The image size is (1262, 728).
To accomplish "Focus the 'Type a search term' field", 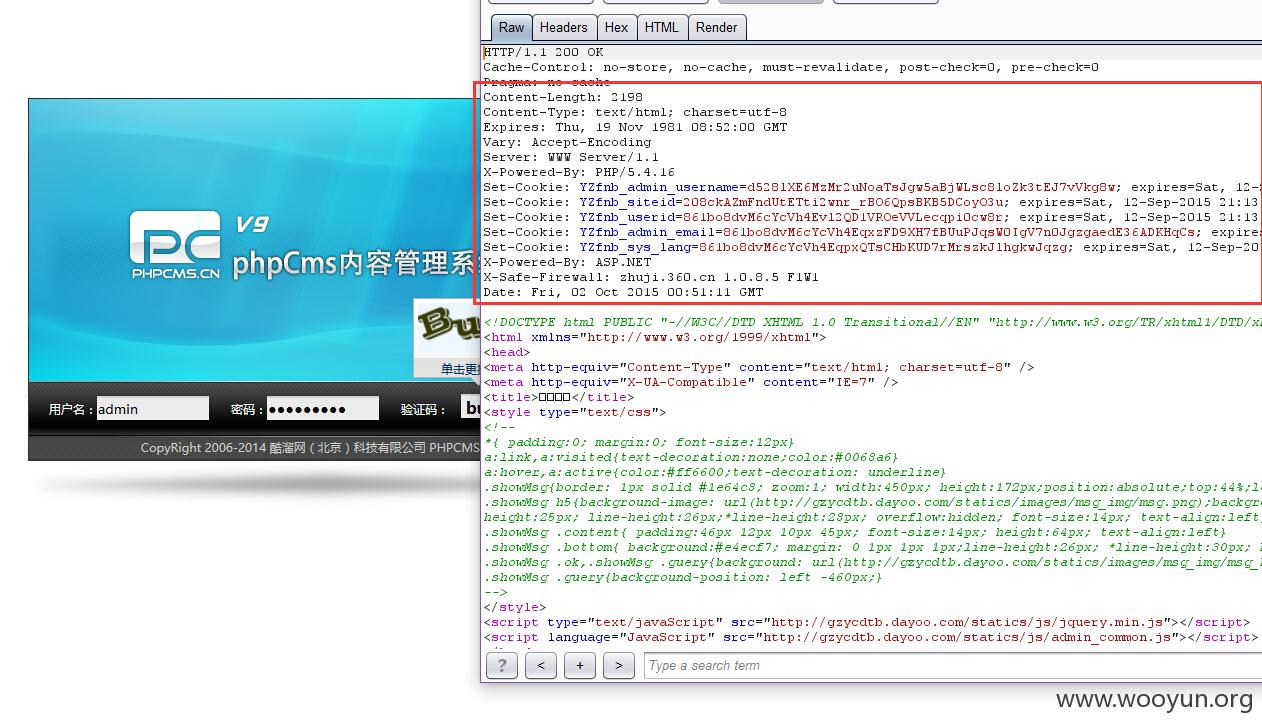I will pyautogui.click(x=953, y=665).
